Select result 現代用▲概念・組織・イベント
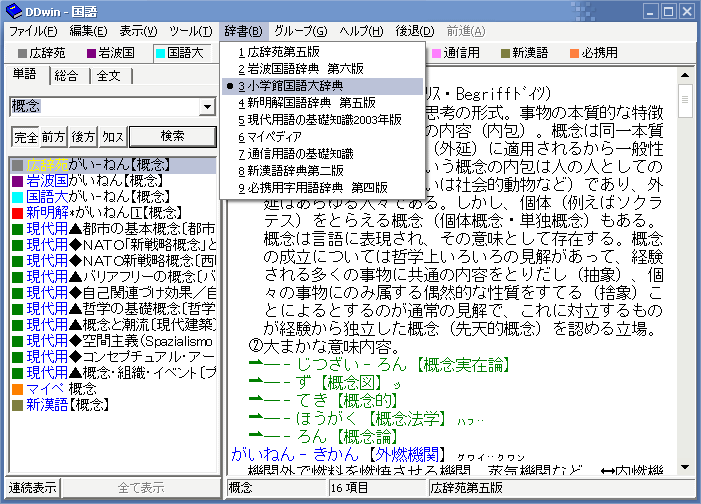Screen dimensions: 701x504 tap(113, 373)
